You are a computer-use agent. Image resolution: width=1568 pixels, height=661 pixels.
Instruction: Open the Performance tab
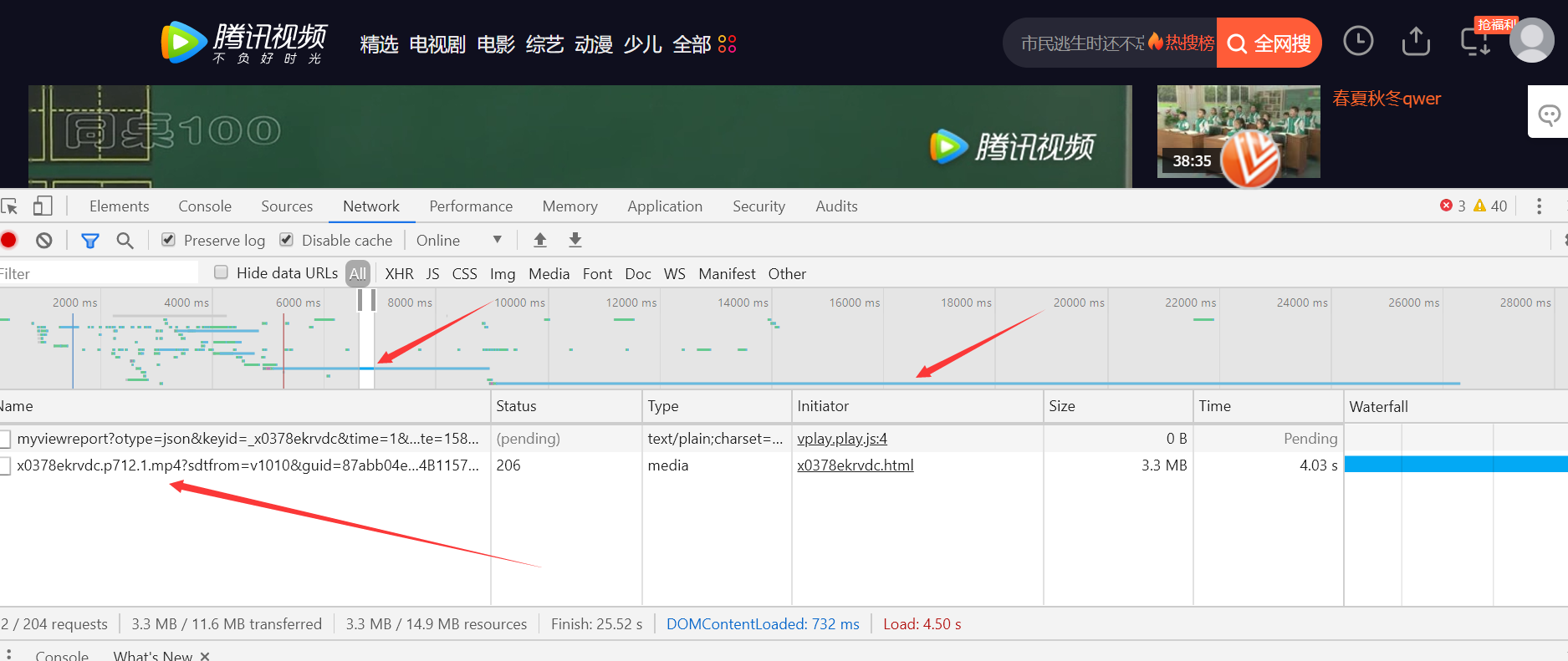point(471,206)
